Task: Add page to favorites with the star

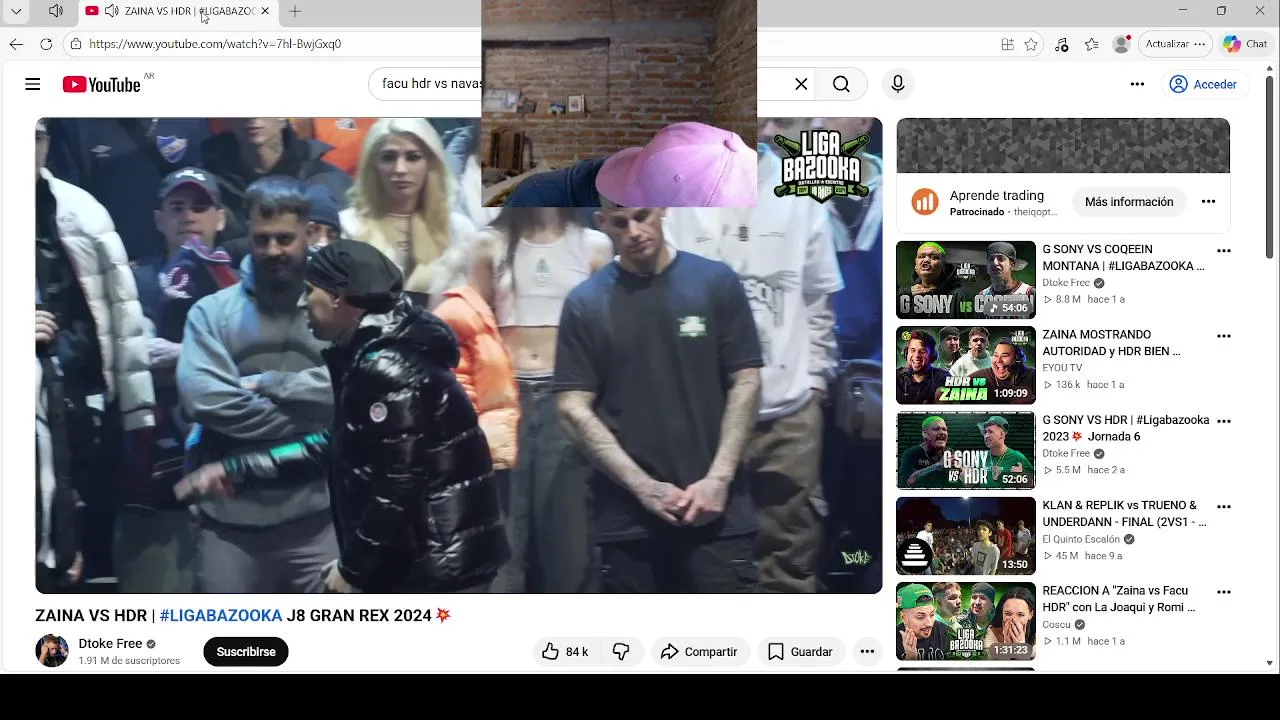Action: (1031, 44)
